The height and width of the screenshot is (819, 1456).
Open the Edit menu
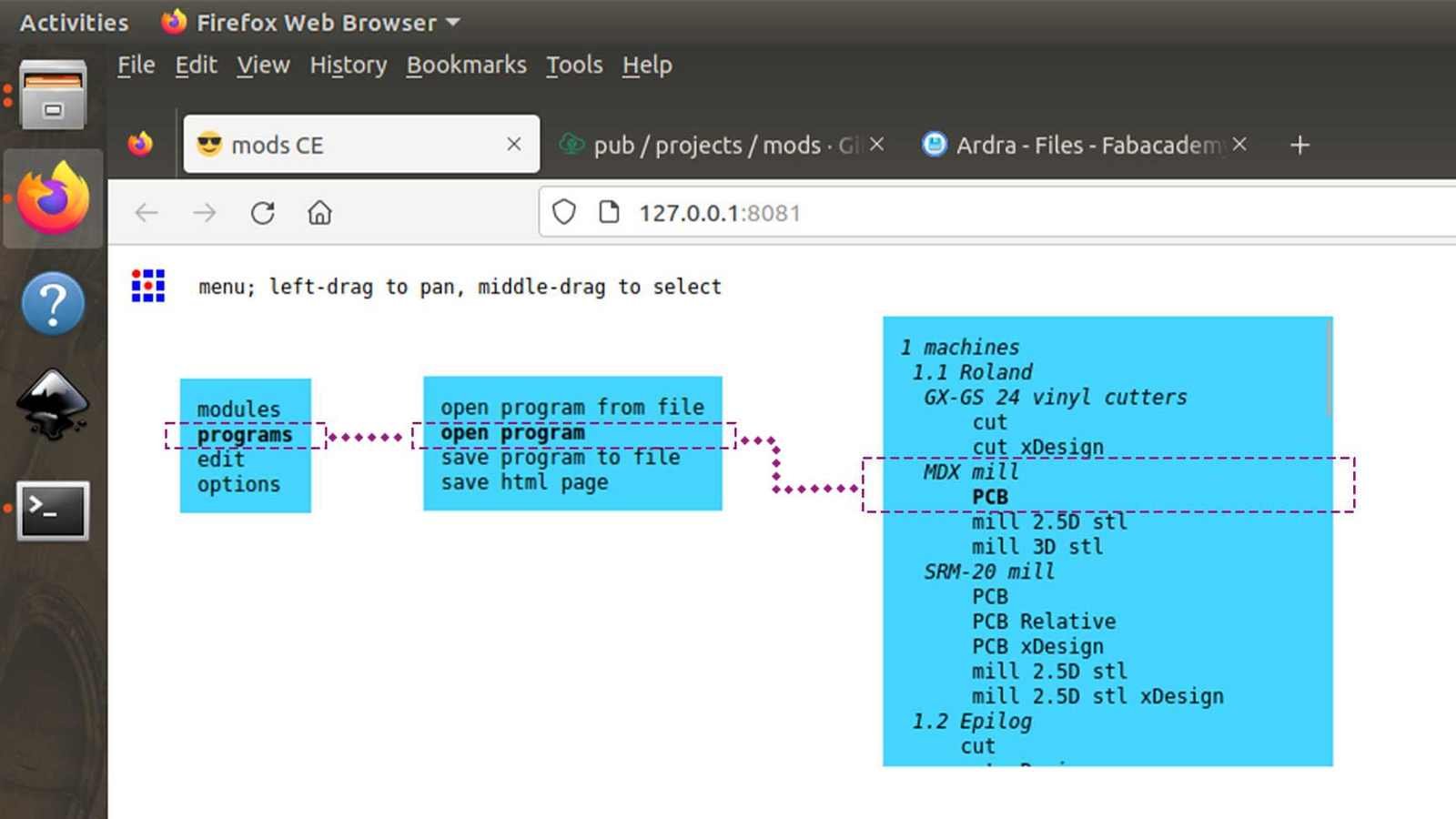[196, 65]
